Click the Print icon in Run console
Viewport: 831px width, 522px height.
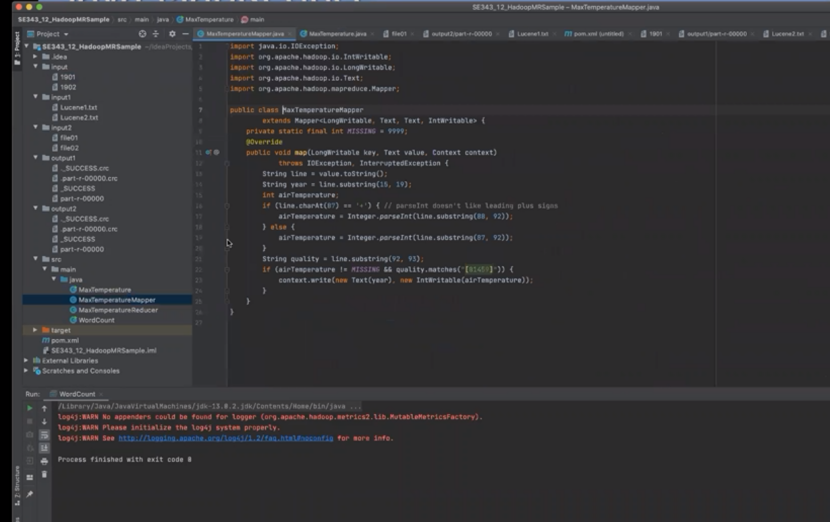[45, 461]
